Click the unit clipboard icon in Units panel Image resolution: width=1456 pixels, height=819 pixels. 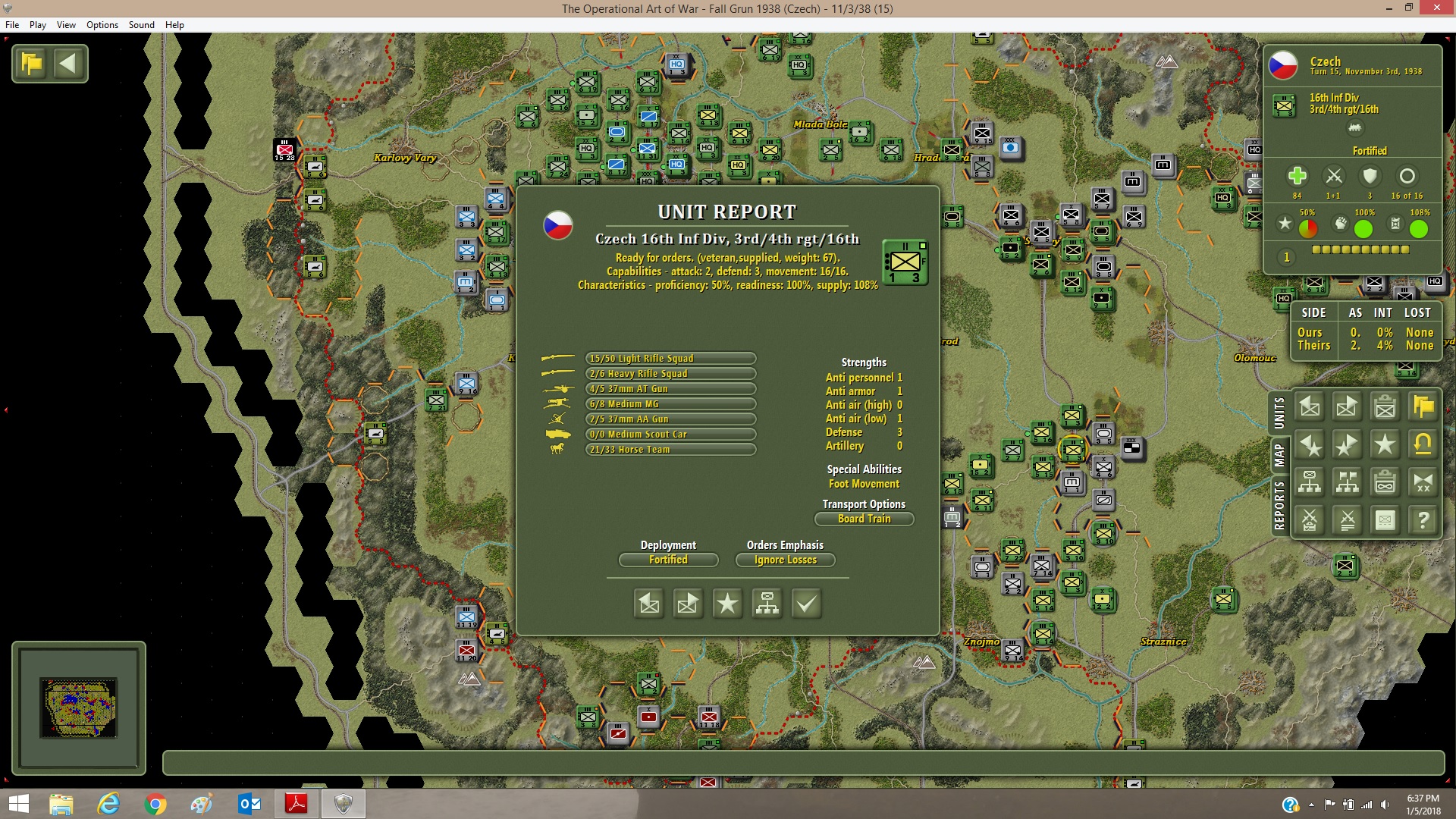coord(1385,407)
